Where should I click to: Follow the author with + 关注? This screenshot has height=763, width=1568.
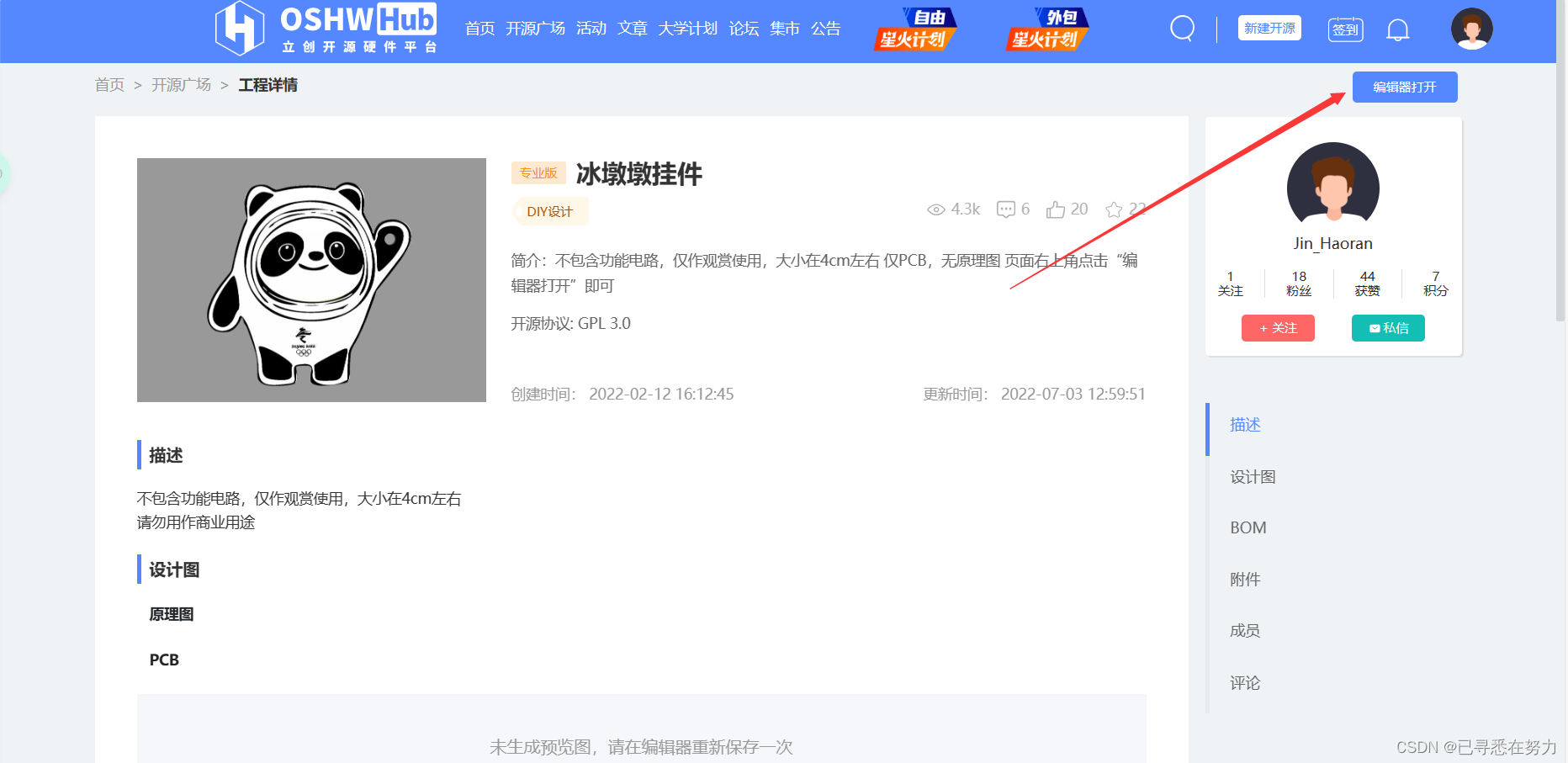point(1278,328)
